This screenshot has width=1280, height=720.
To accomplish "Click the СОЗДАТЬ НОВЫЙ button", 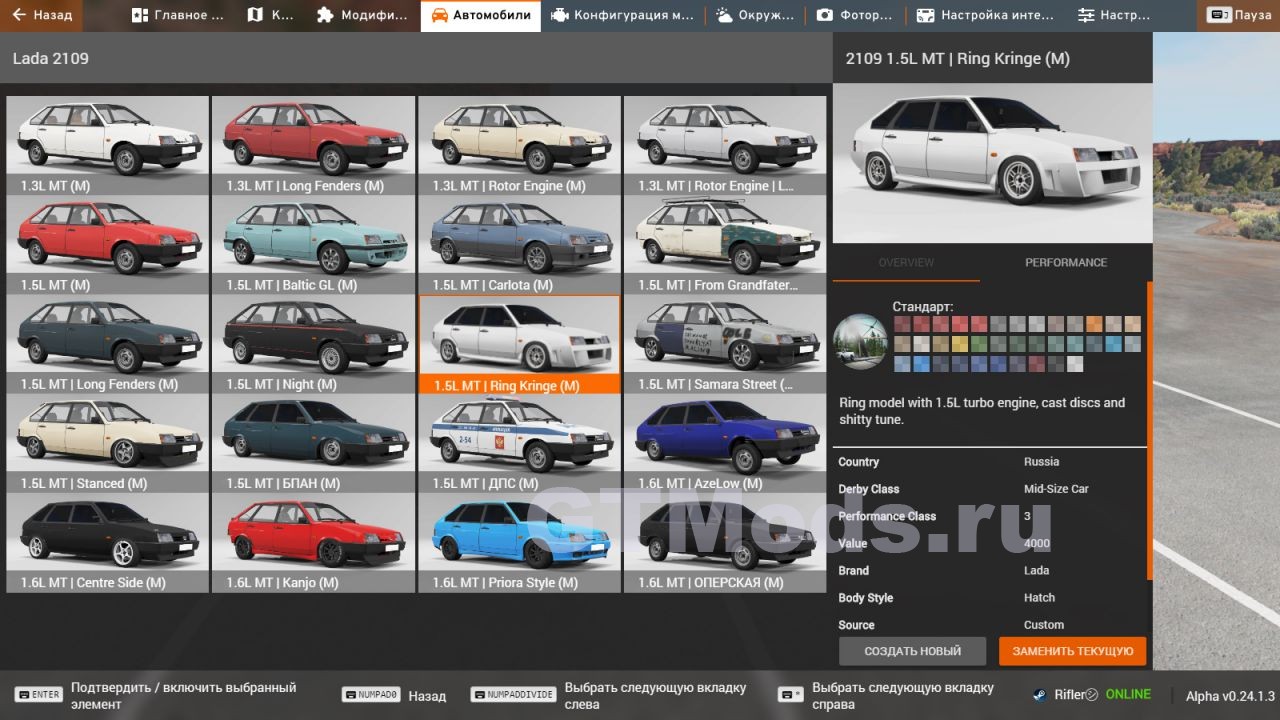I will (x=912, y=651).
